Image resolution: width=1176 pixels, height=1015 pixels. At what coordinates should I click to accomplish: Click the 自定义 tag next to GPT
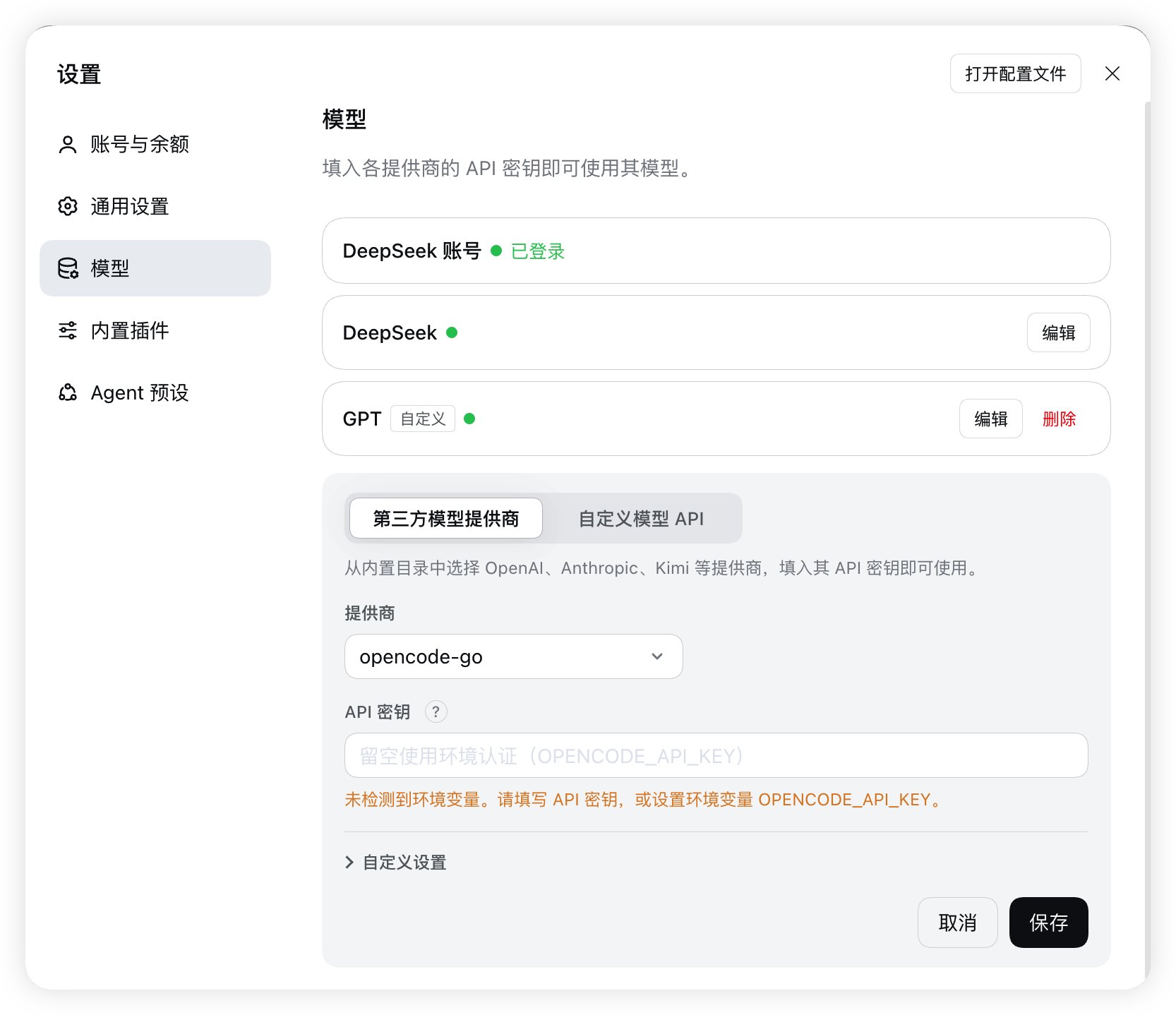tap(423, 419)
